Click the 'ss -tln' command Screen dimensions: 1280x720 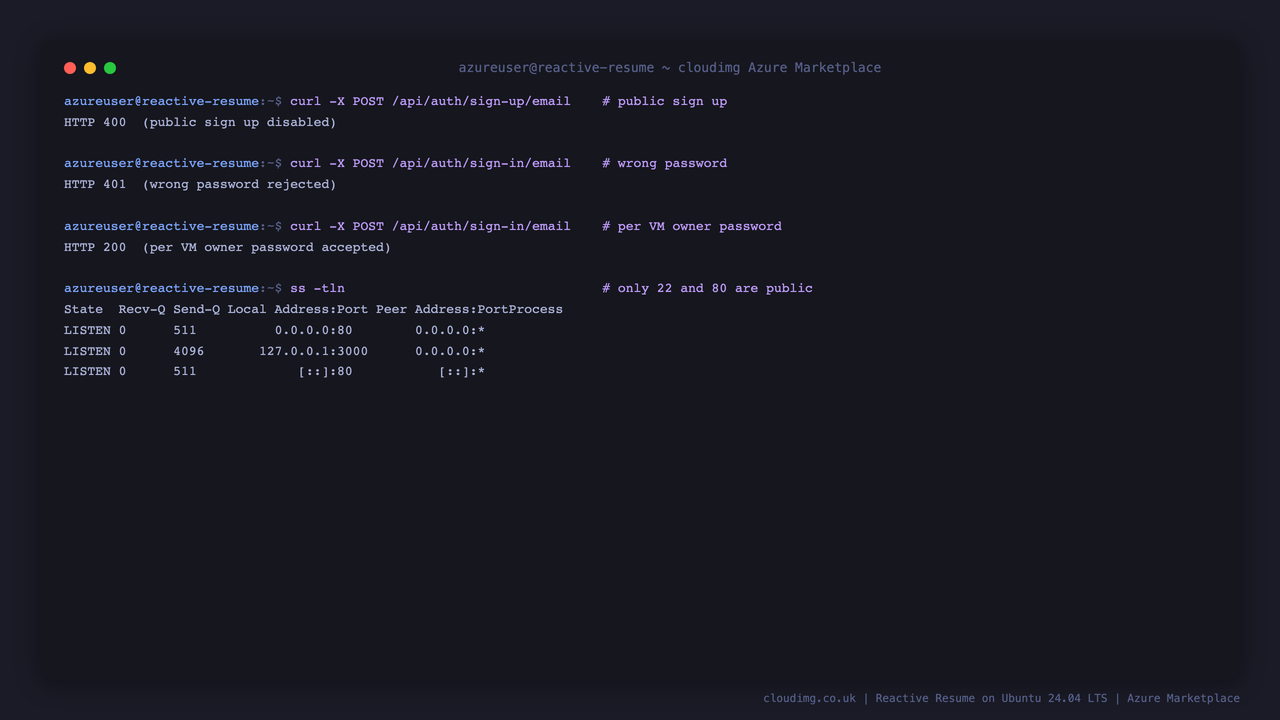317,288
